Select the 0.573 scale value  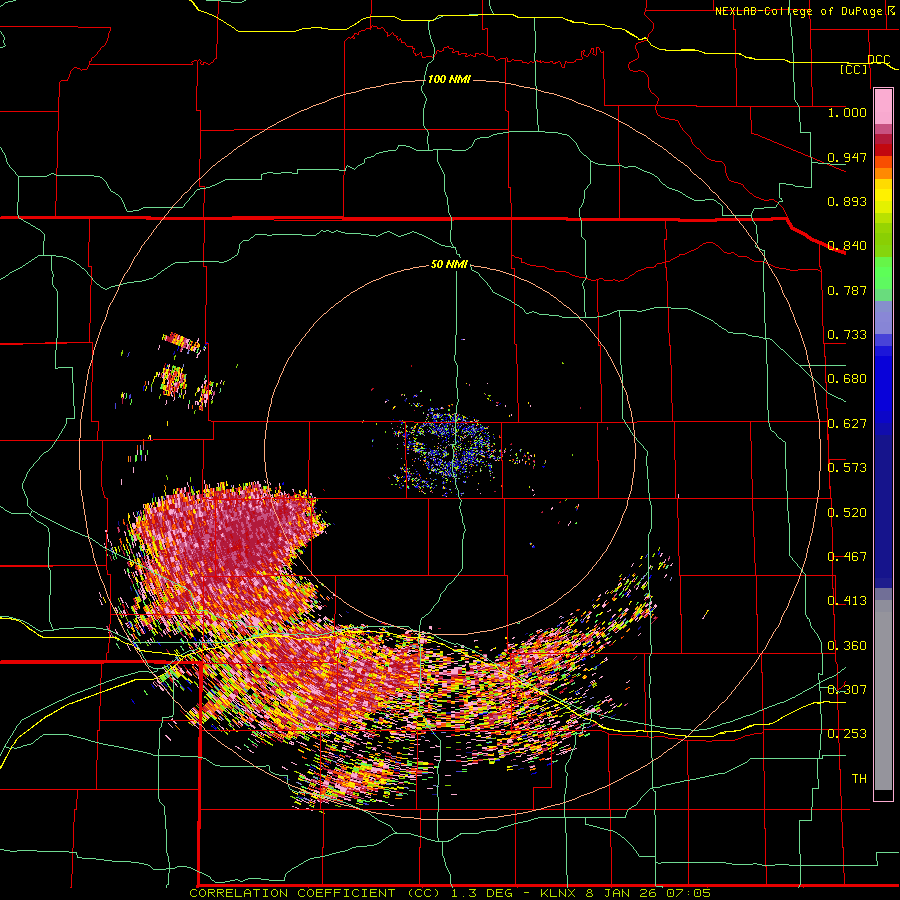pos(847,468)
